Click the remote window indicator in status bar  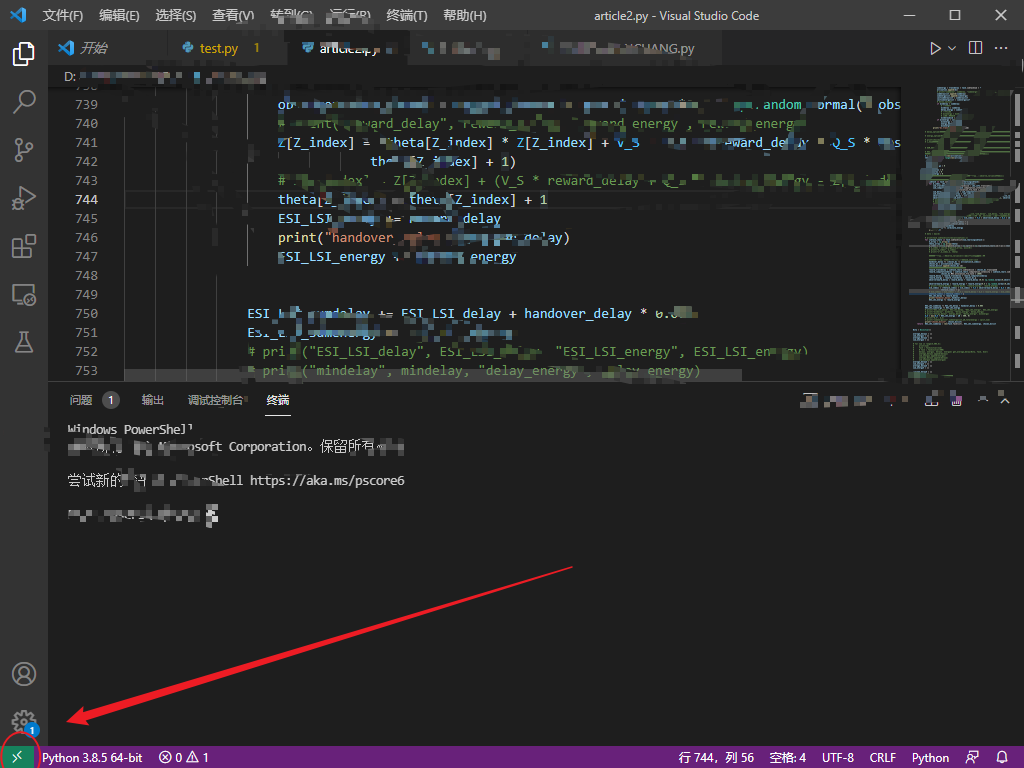click(x=18, y=758)
